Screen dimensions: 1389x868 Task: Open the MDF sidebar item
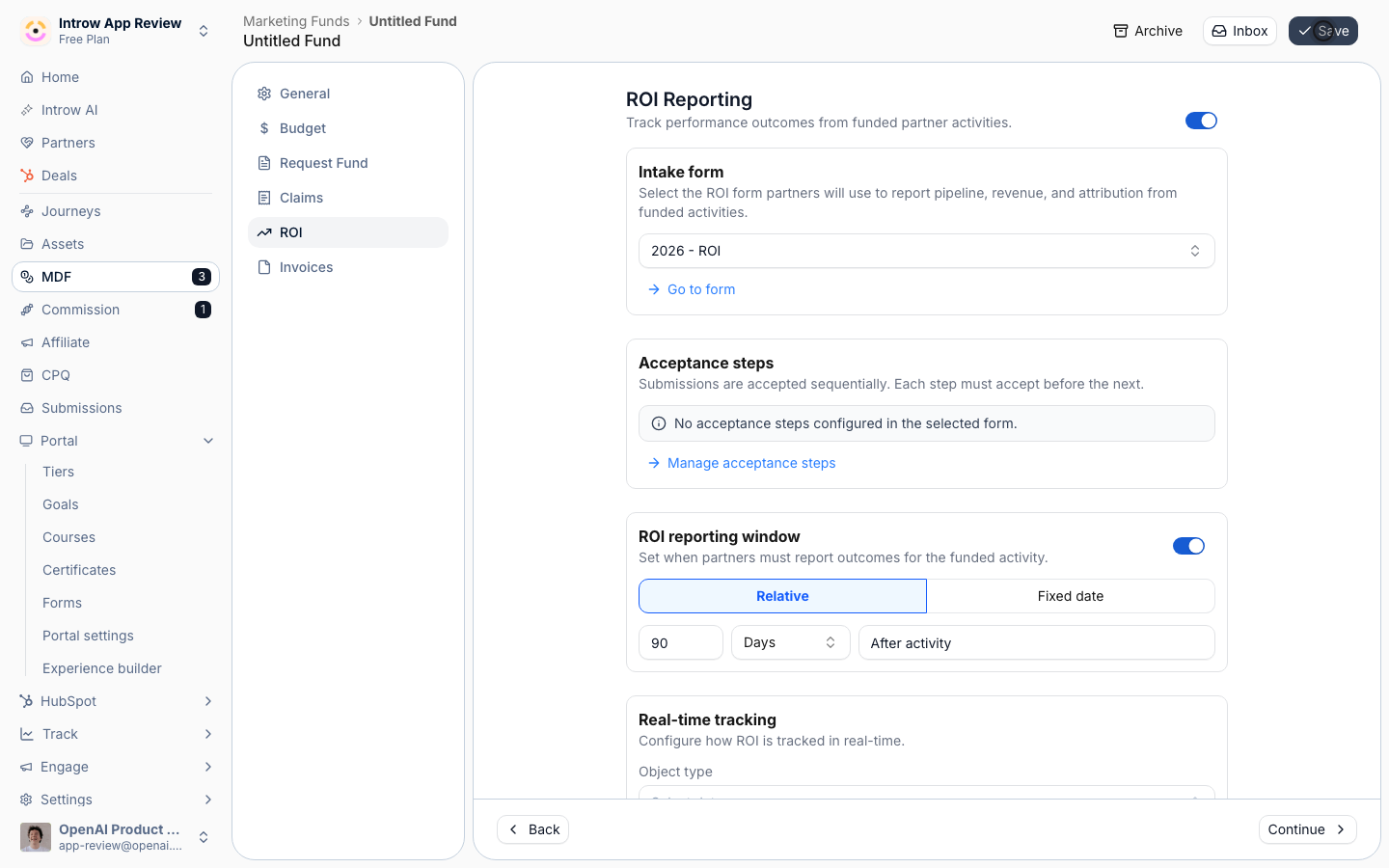tap(116, 277)
